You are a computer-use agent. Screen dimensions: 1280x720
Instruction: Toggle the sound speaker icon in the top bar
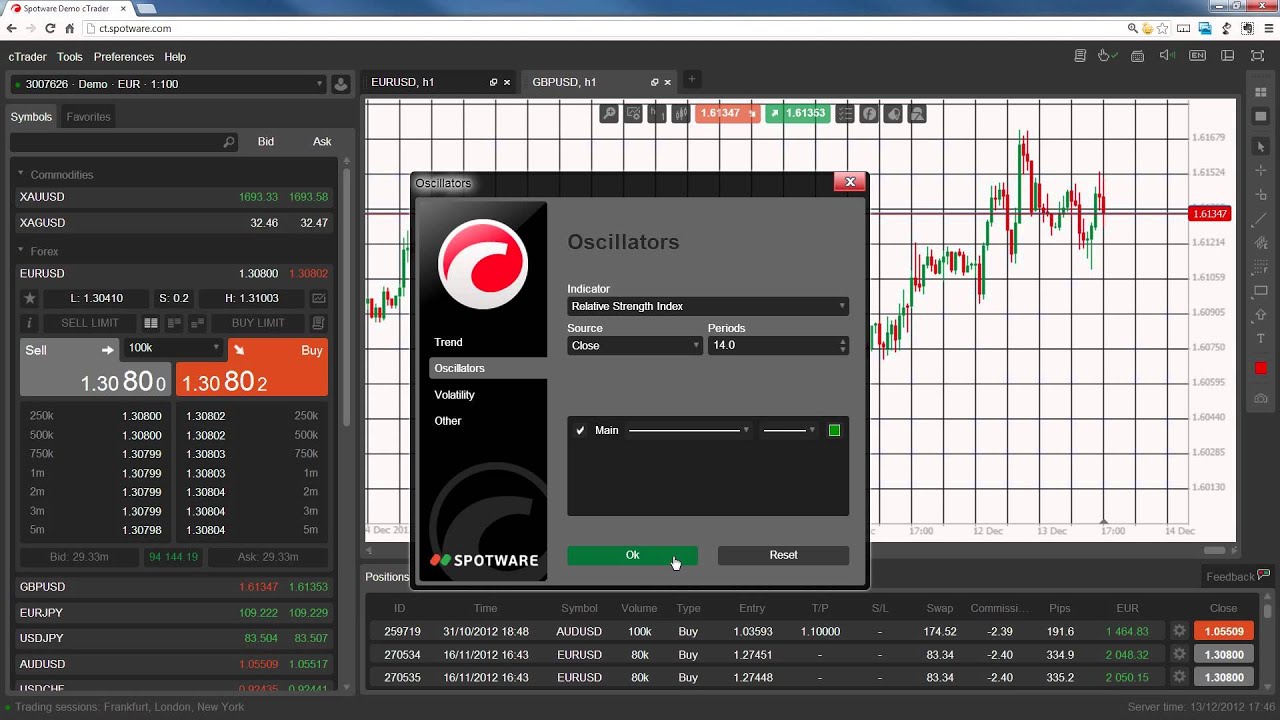click(x=1167, y=56)
